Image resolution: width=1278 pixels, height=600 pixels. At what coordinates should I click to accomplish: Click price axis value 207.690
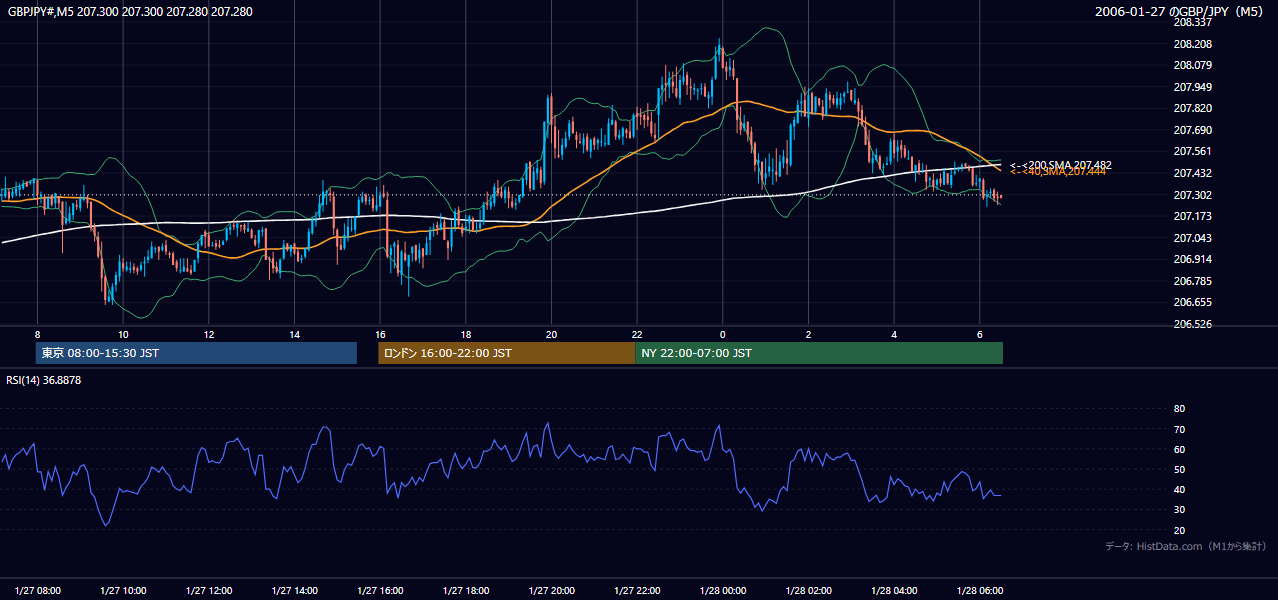(x=1192, y=130)
